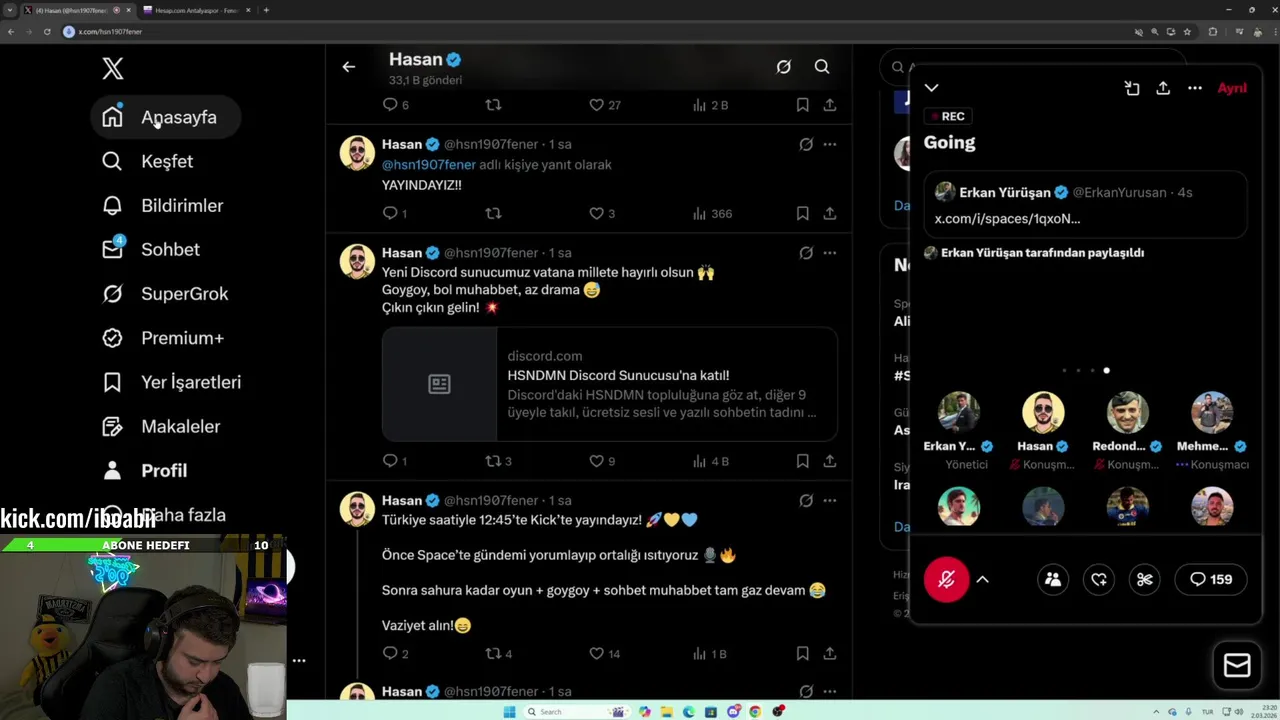The image size is (1280, 720).
Task: Bookmark the Discord sunucumuz post
Action: tap(802, 461)
